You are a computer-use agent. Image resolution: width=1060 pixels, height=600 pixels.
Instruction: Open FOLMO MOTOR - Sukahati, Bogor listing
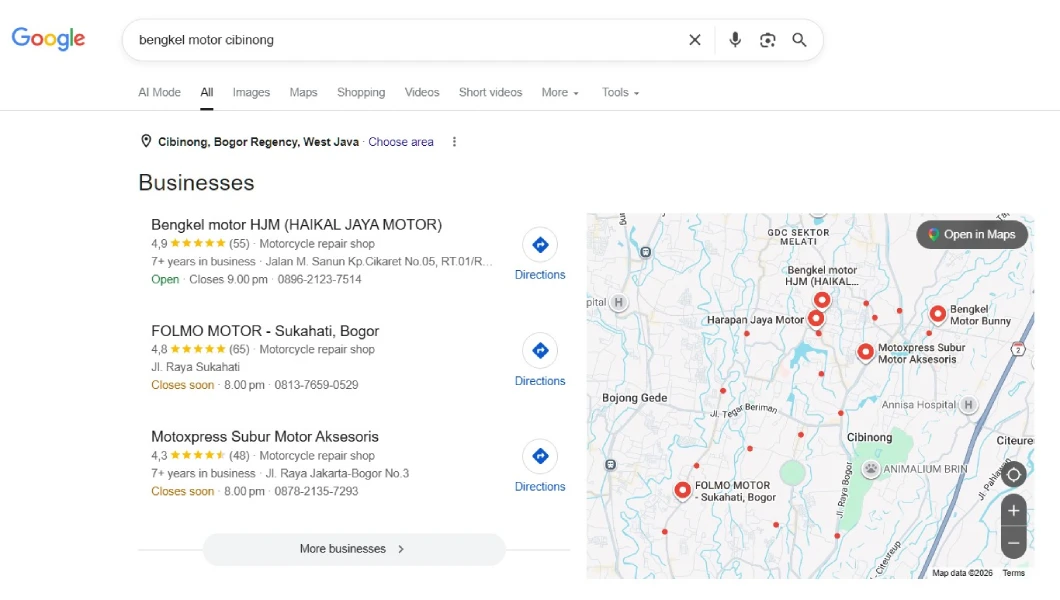click(x=265, y=331)
